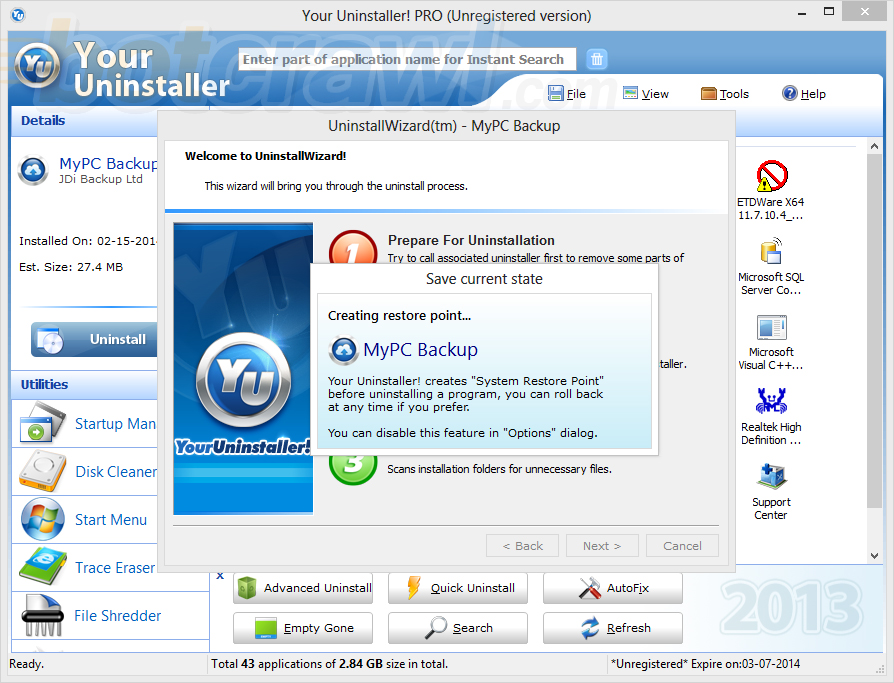Click the trash icon beside the search box

tap(596, 59)
